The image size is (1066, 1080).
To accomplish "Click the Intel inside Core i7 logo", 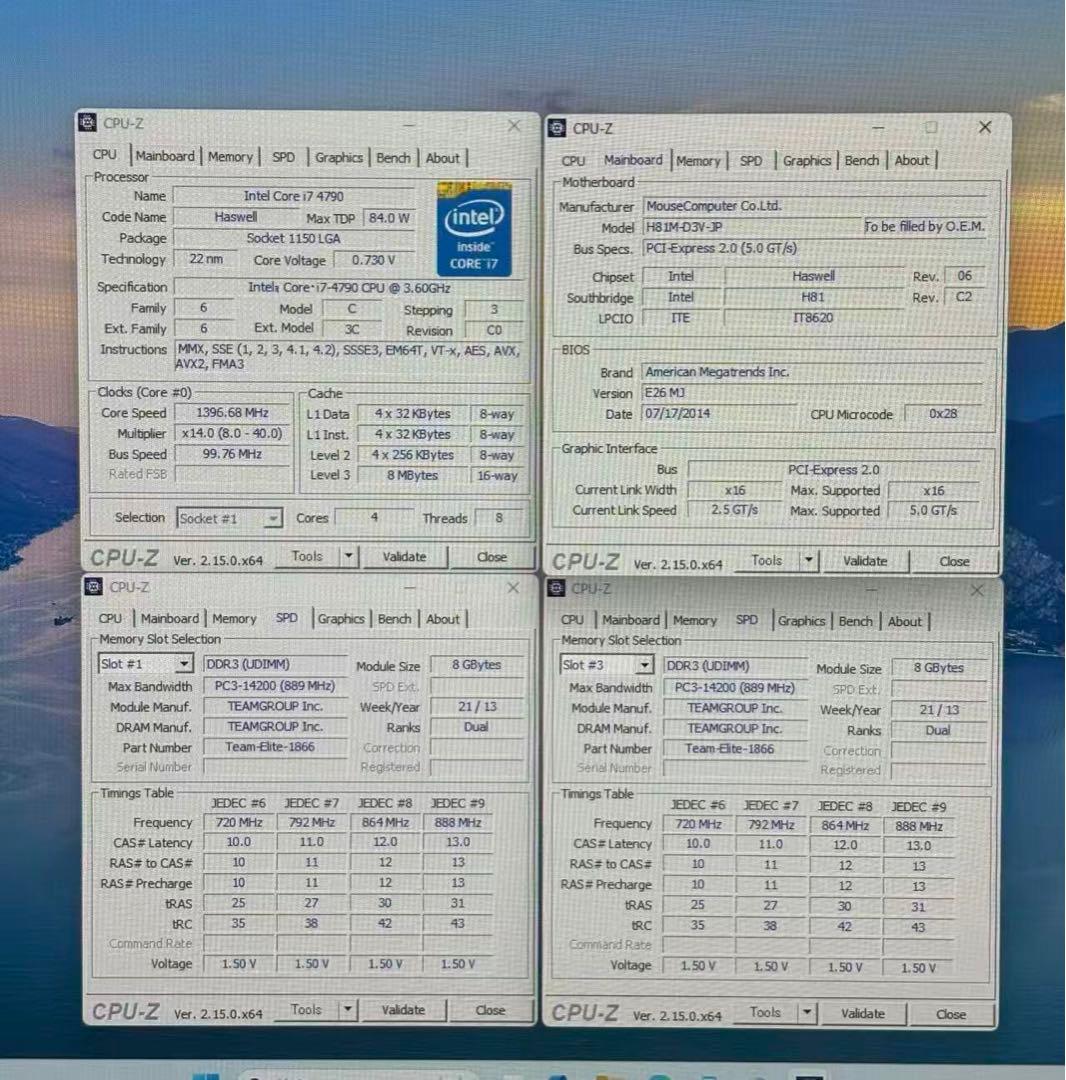I will coord(474,229).
